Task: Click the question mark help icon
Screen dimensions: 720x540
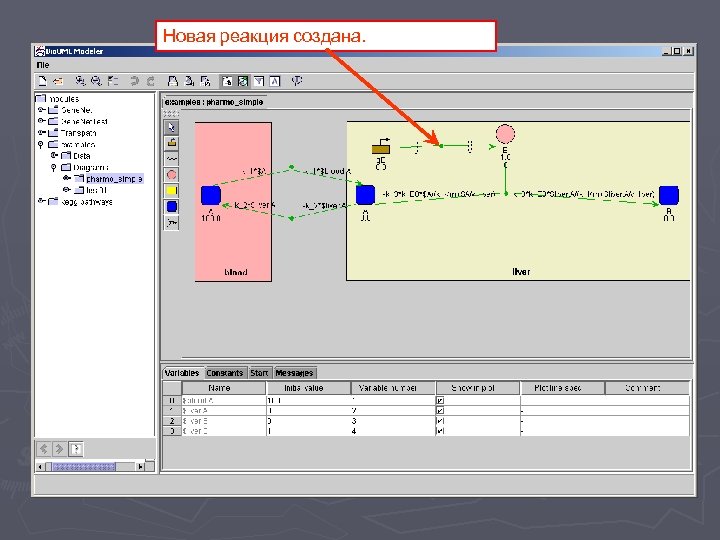Action: coord(76,449)
